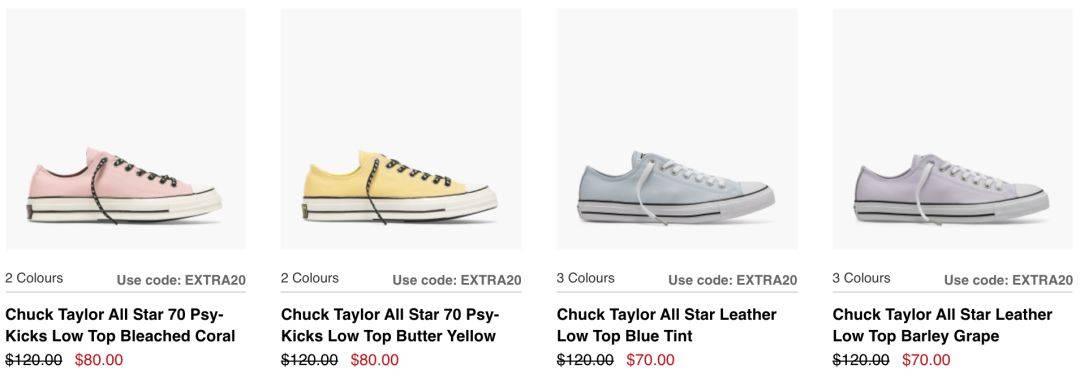
Task: Click EXTRA20 code label under coral shoe
Action: click(181, 280)
